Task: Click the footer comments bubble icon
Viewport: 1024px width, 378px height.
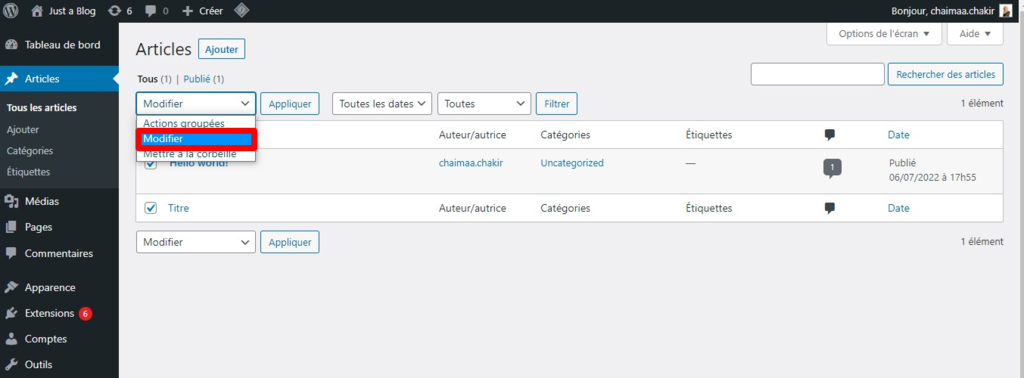Action: pos(830,208)
